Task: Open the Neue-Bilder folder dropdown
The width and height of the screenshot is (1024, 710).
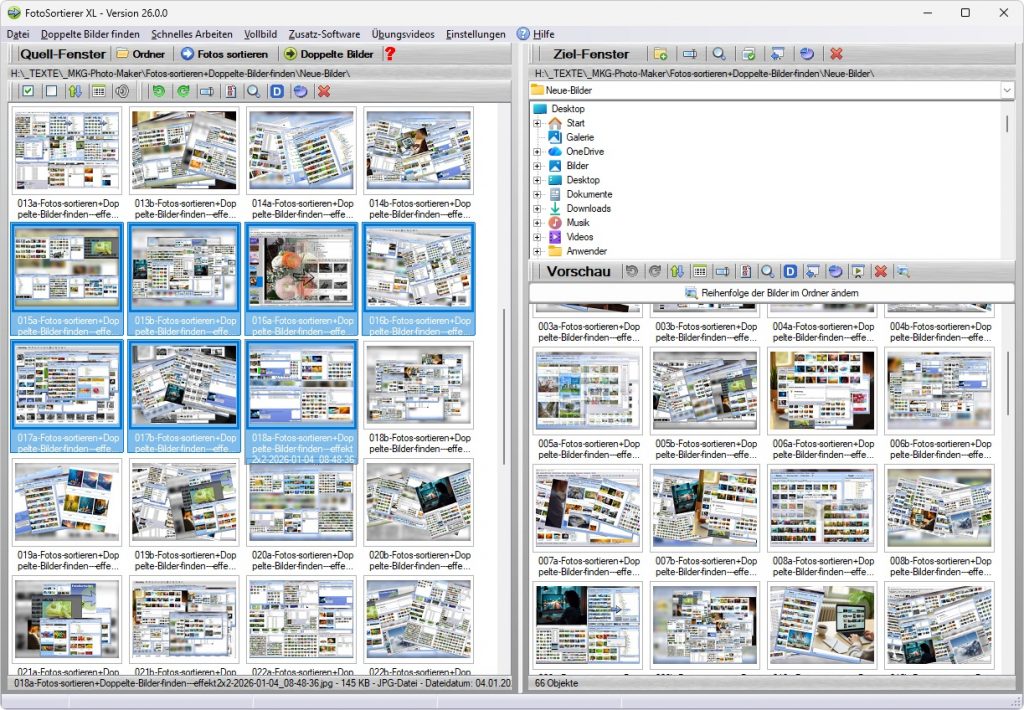Action: click(x=1006, y=90)
